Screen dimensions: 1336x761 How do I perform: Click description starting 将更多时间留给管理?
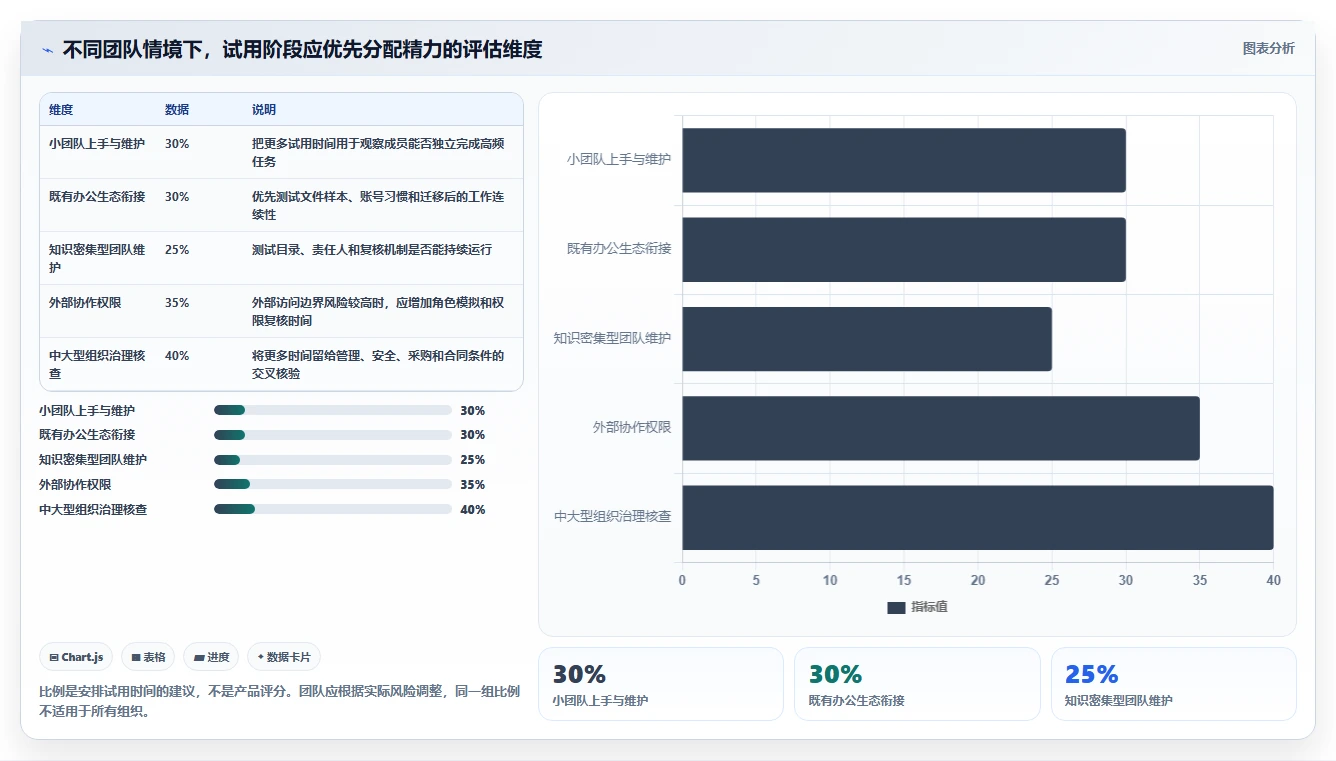pyautogui.click(x=379, y=365)
